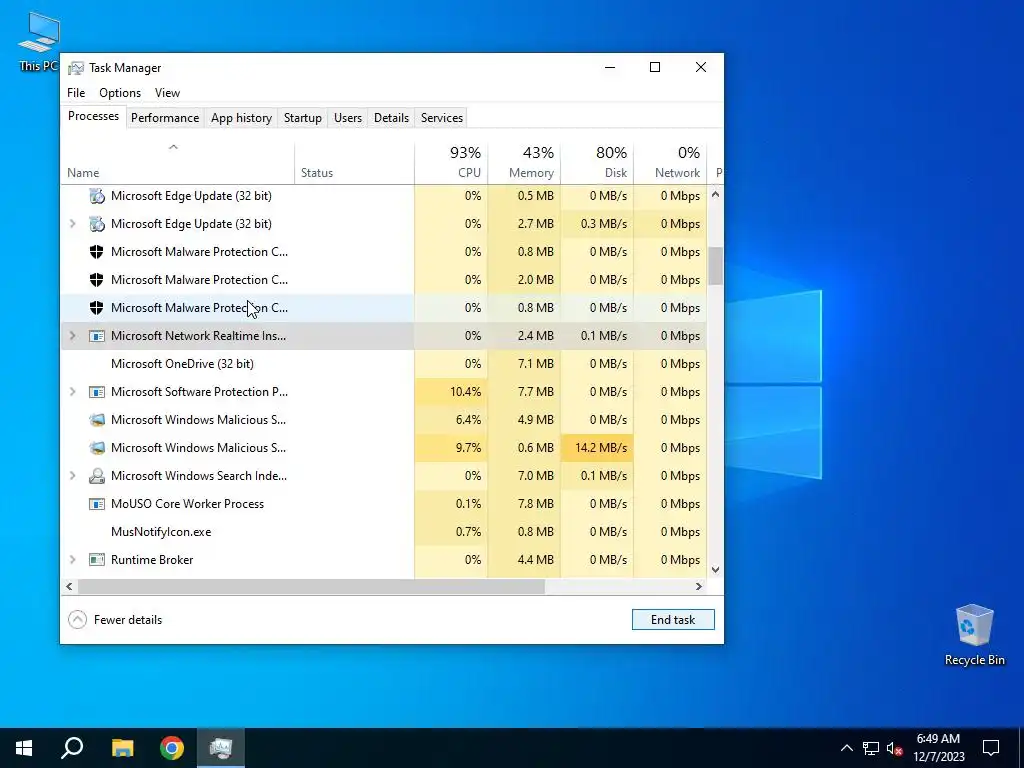Click the vertical scrollbar up arrow
This screenshot has height=768, width=1024.
[716, 194]
